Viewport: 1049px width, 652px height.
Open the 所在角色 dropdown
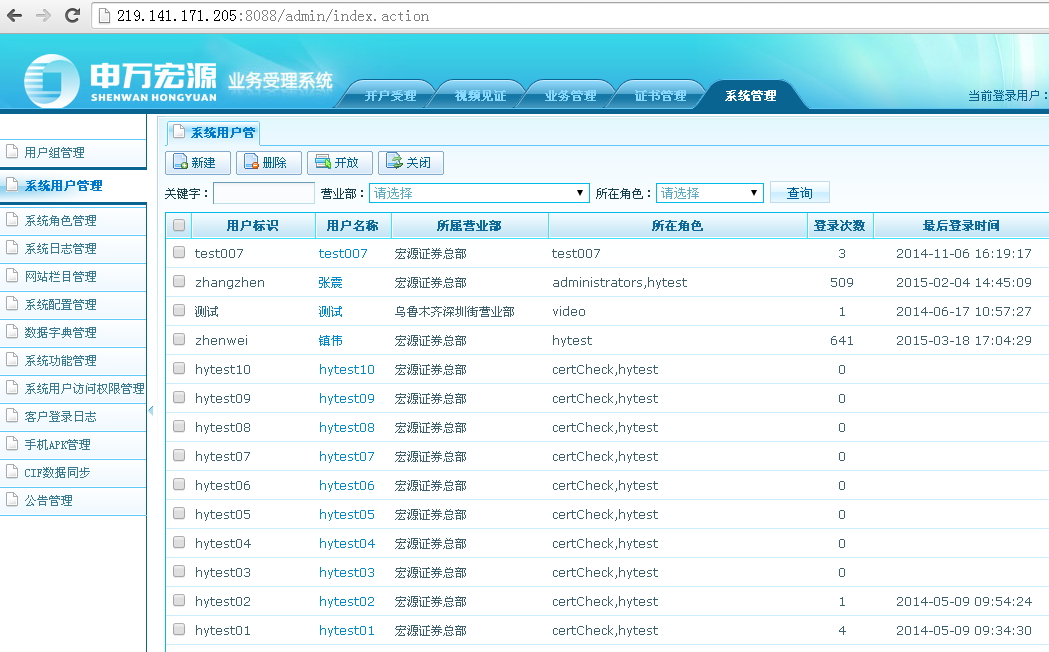click(x=710, y=193)
